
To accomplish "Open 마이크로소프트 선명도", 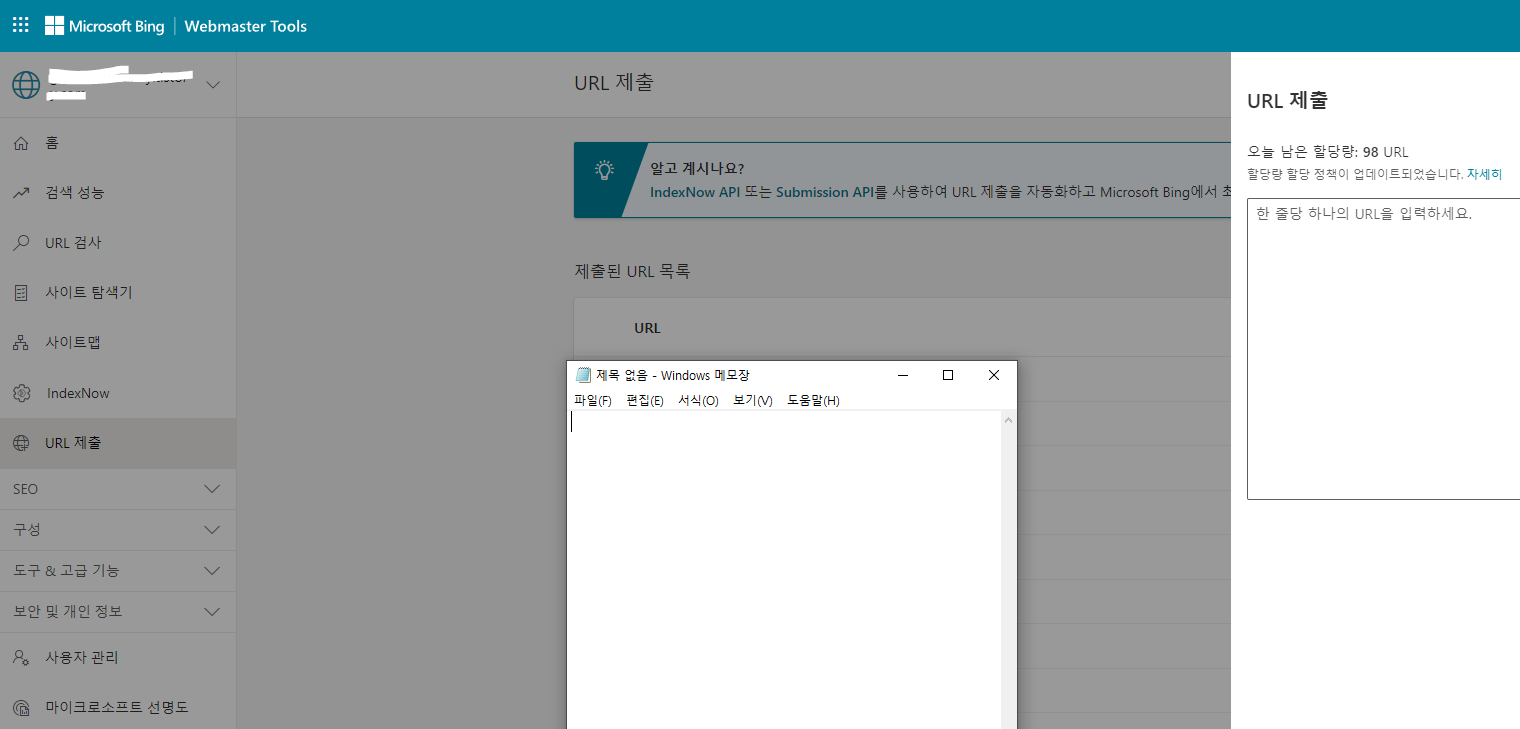I will tap(118, 708).
